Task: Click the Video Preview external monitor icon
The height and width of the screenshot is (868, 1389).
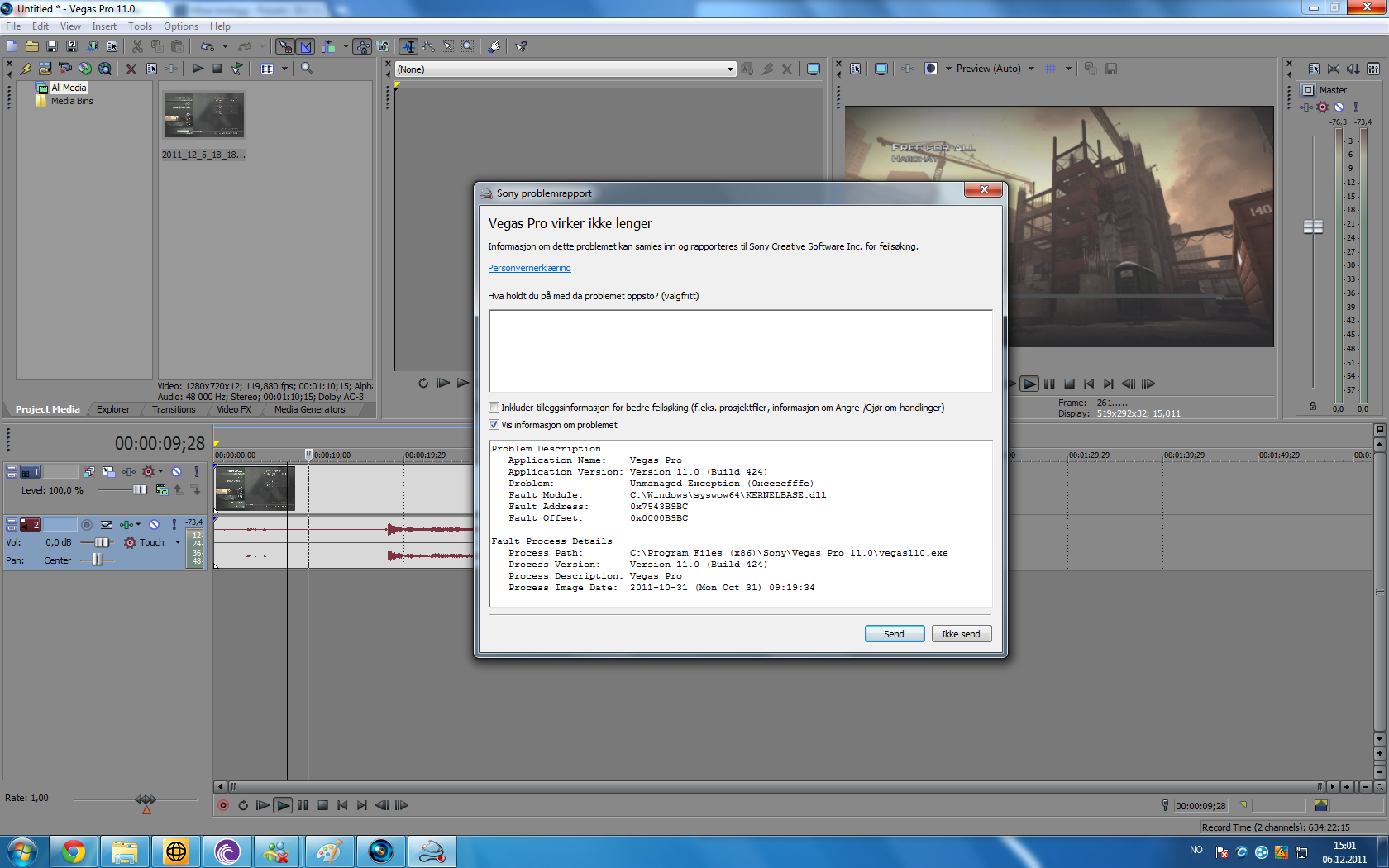Action: click(x=881, y=69)
